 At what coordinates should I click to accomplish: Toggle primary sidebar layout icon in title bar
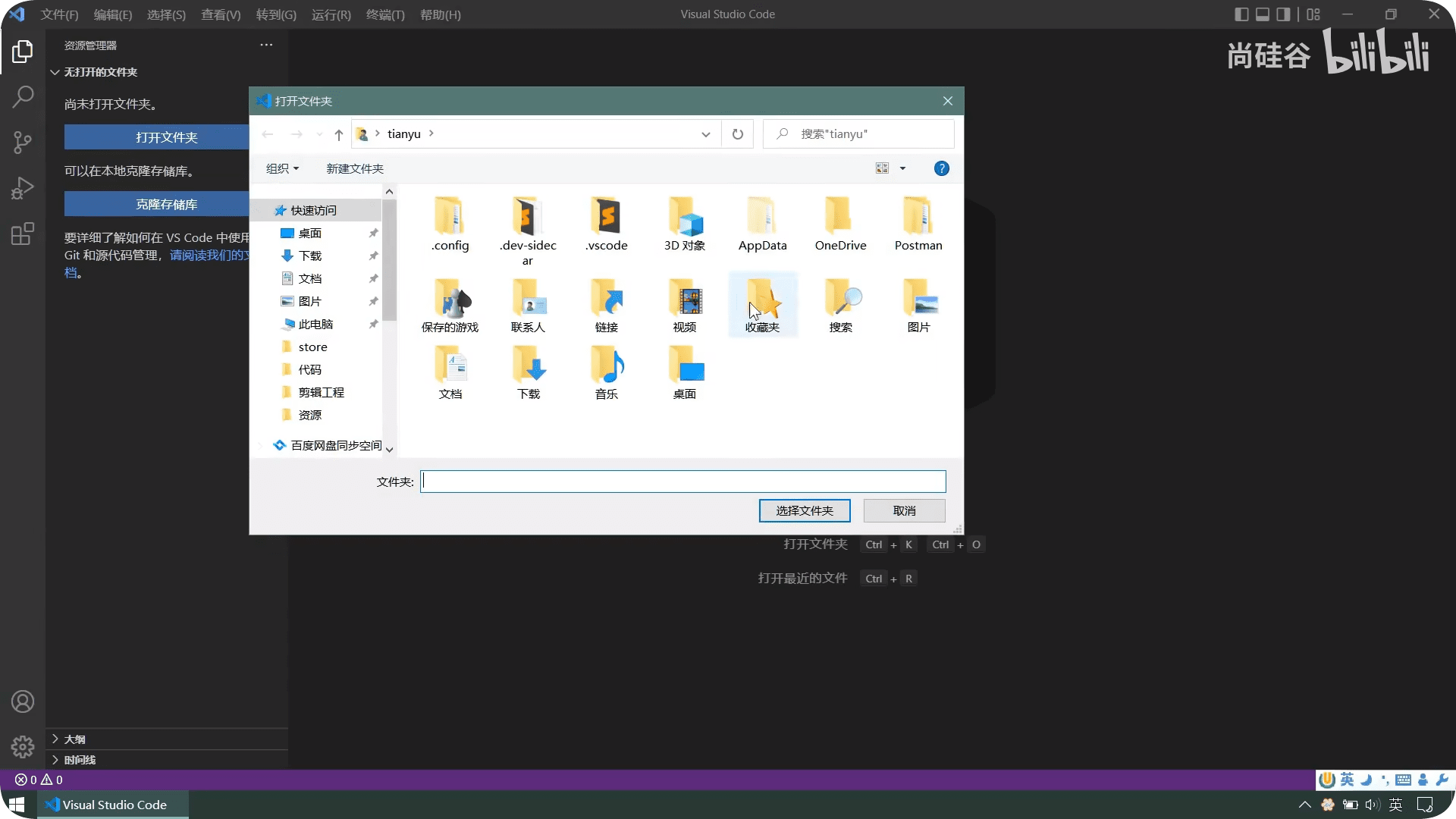coord(1241,14)
